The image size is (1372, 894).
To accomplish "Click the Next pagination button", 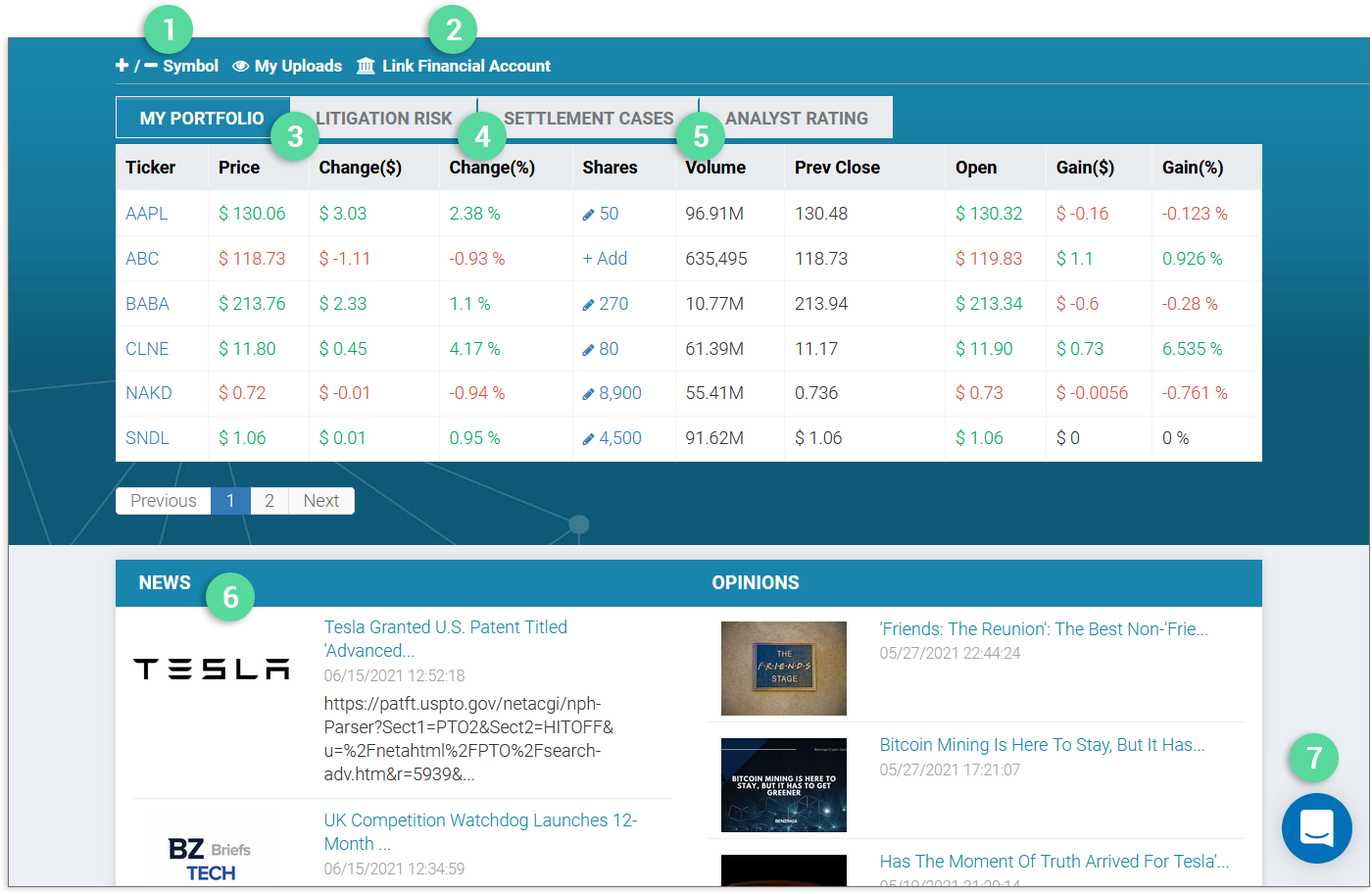I will (320, 501).
